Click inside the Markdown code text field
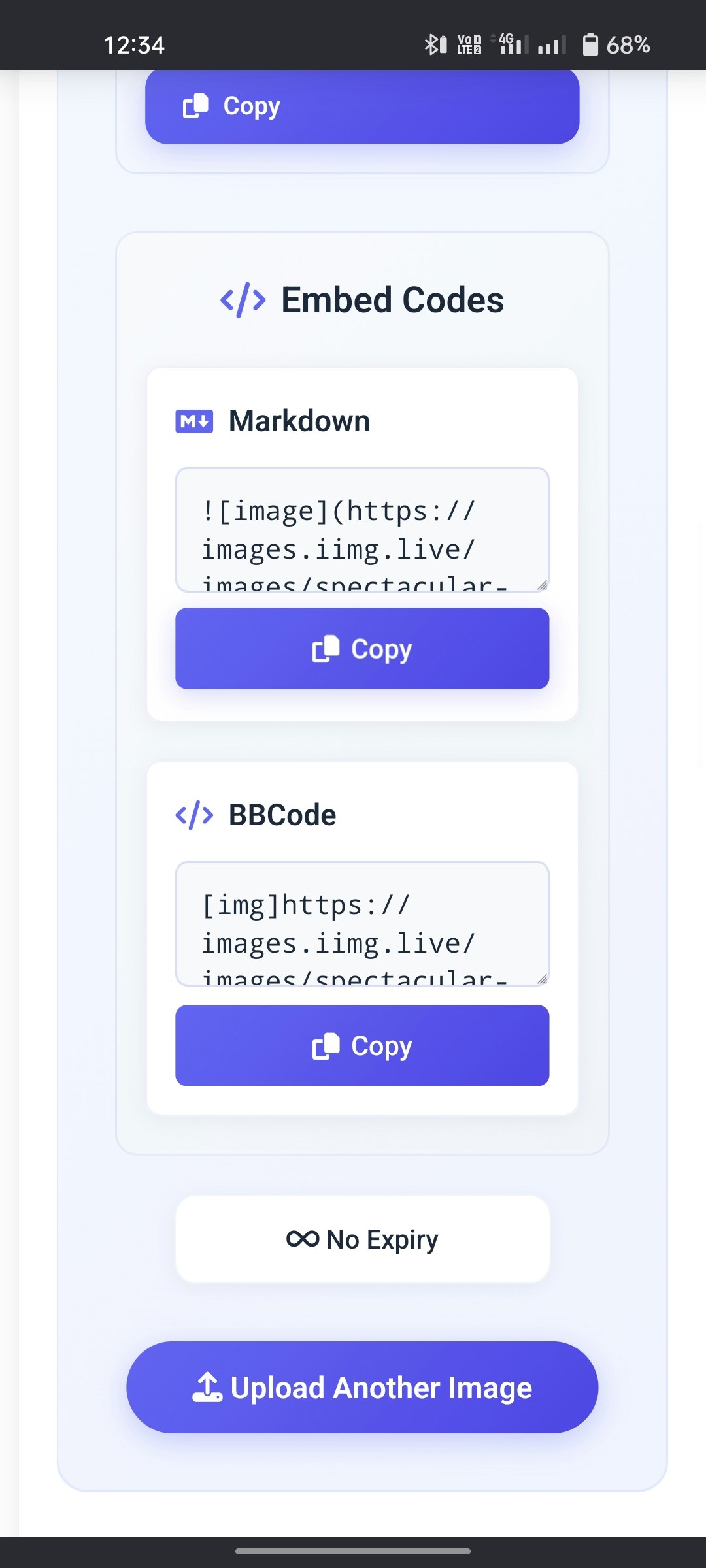 click(x=361, y=529)
